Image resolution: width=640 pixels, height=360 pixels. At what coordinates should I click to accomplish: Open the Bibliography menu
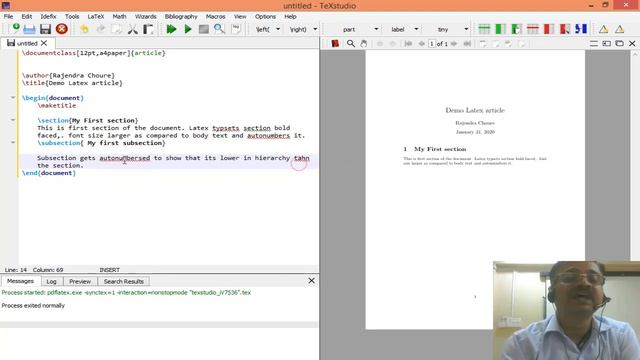pos(181,16)
